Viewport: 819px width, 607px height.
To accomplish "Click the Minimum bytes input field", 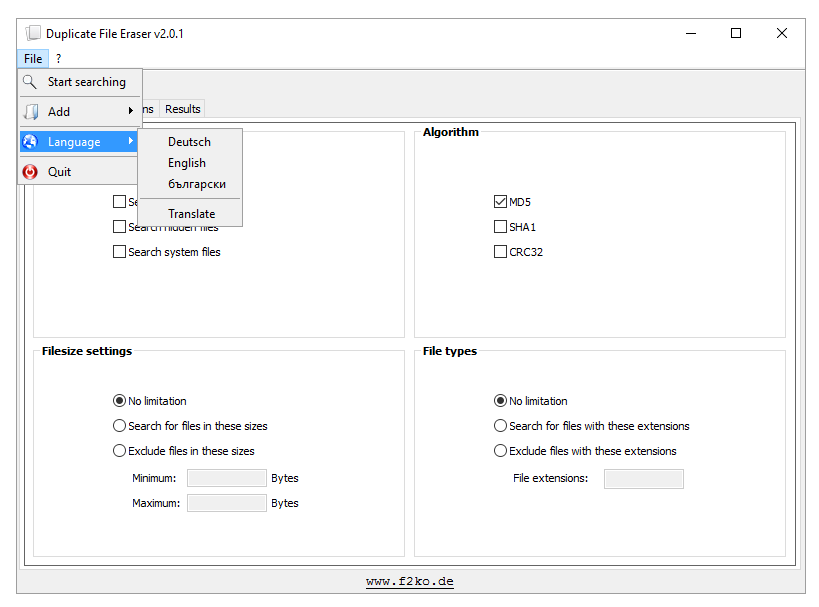I will coord(227,478).
